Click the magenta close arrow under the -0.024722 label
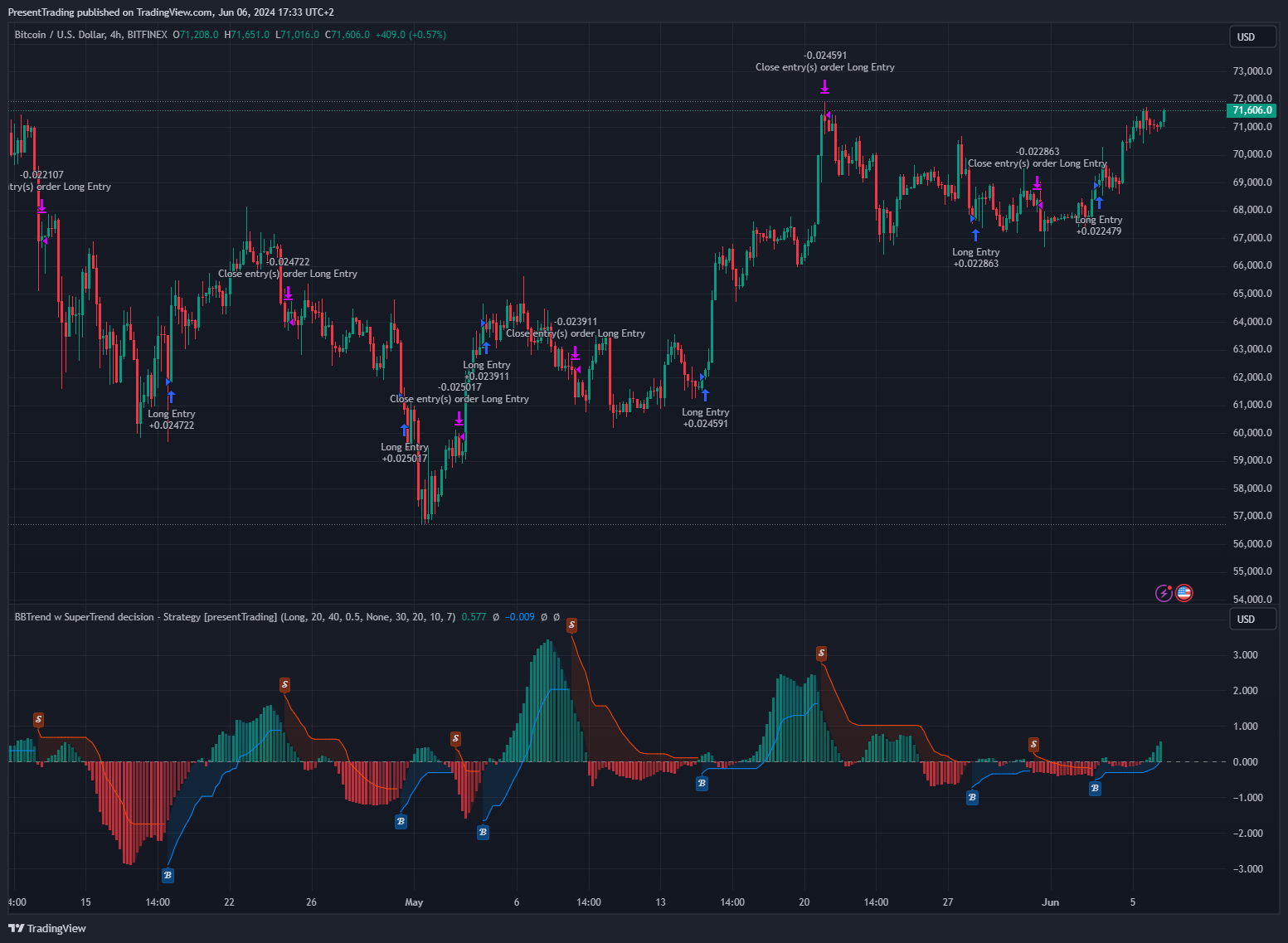The image size is (1288, 943). click(x=288, y=293)
